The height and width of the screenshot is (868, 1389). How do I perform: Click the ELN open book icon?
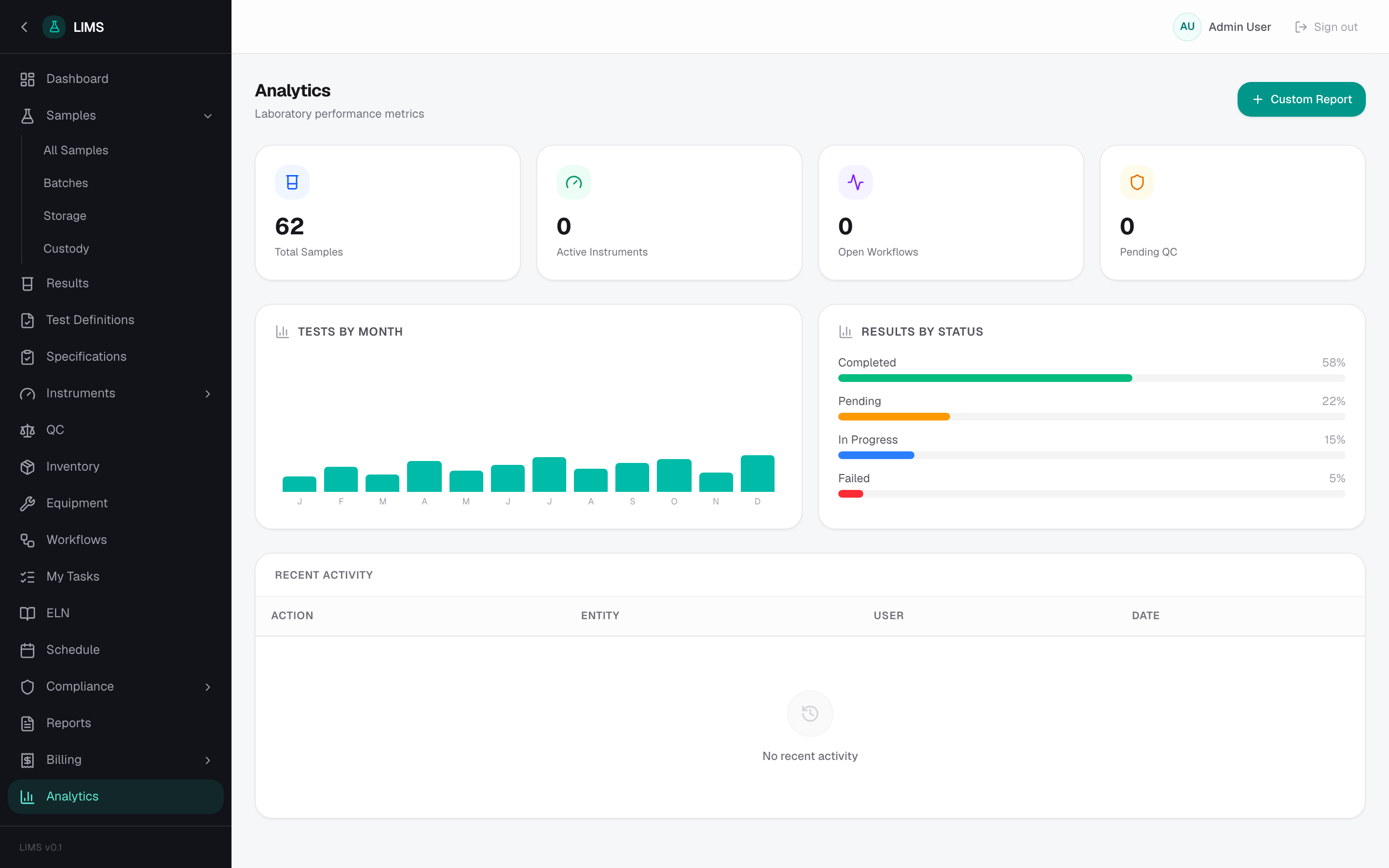[x=27, y=614]
